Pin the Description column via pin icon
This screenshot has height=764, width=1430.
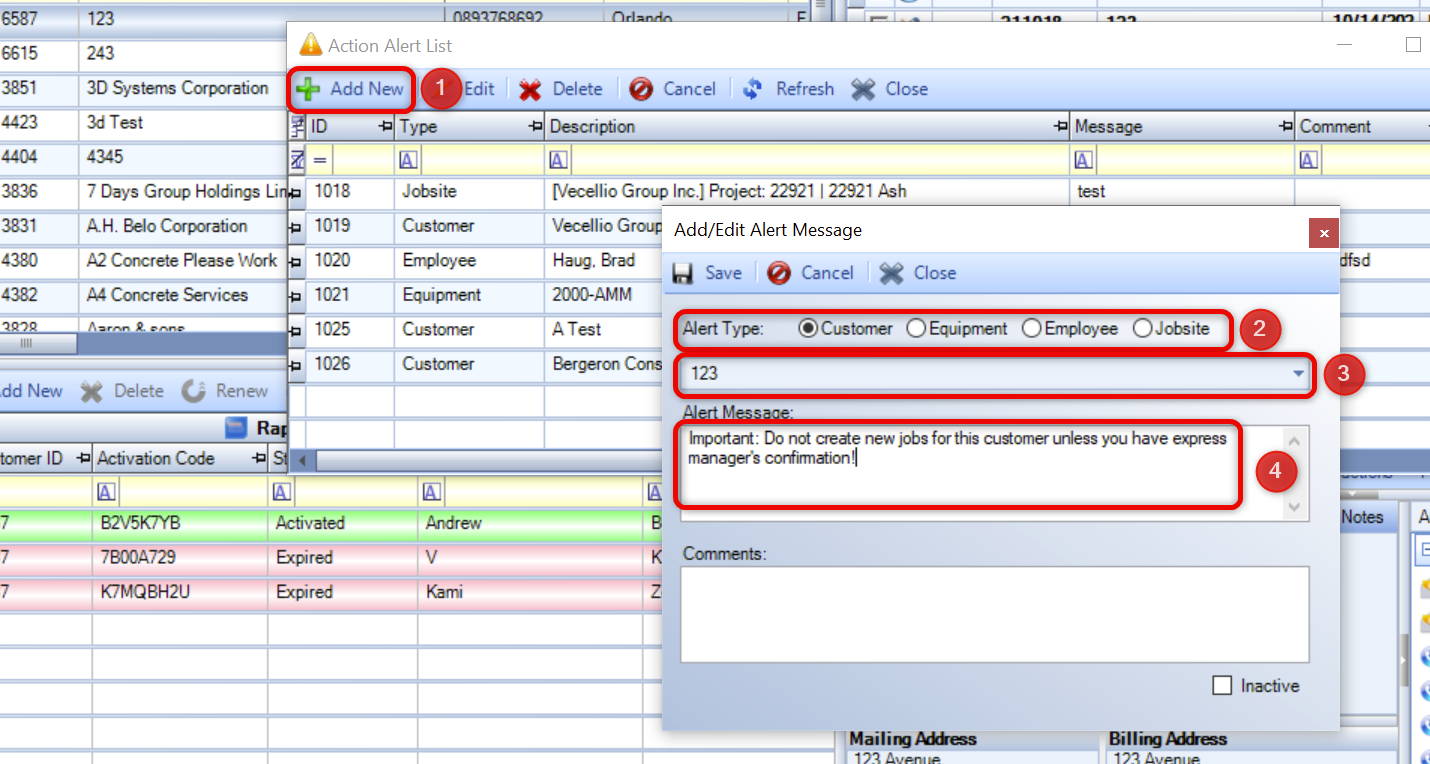(1061, 127)
